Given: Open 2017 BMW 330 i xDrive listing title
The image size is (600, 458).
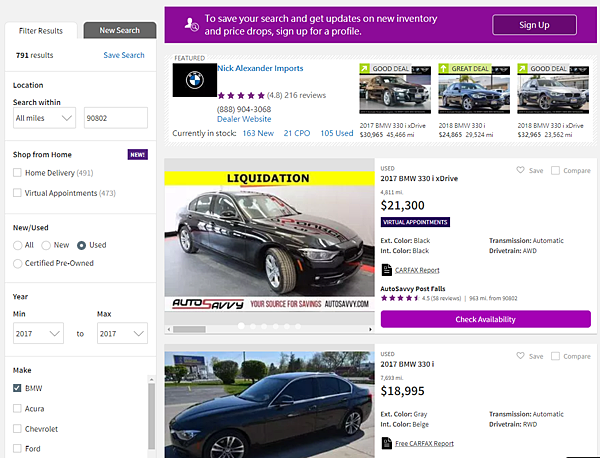Looking at the screenshot, I should [x=419, y=178].
